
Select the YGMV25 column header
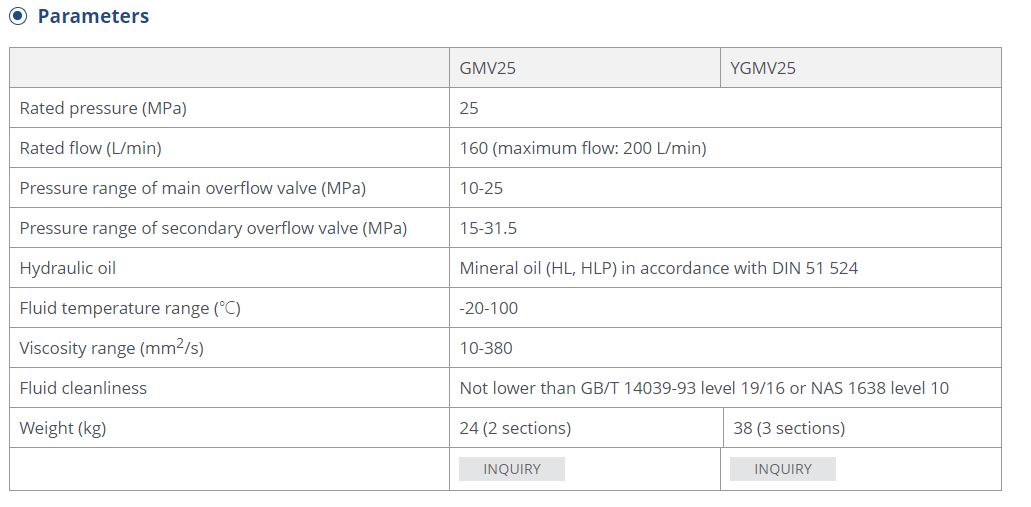click(x=763, y=69)
